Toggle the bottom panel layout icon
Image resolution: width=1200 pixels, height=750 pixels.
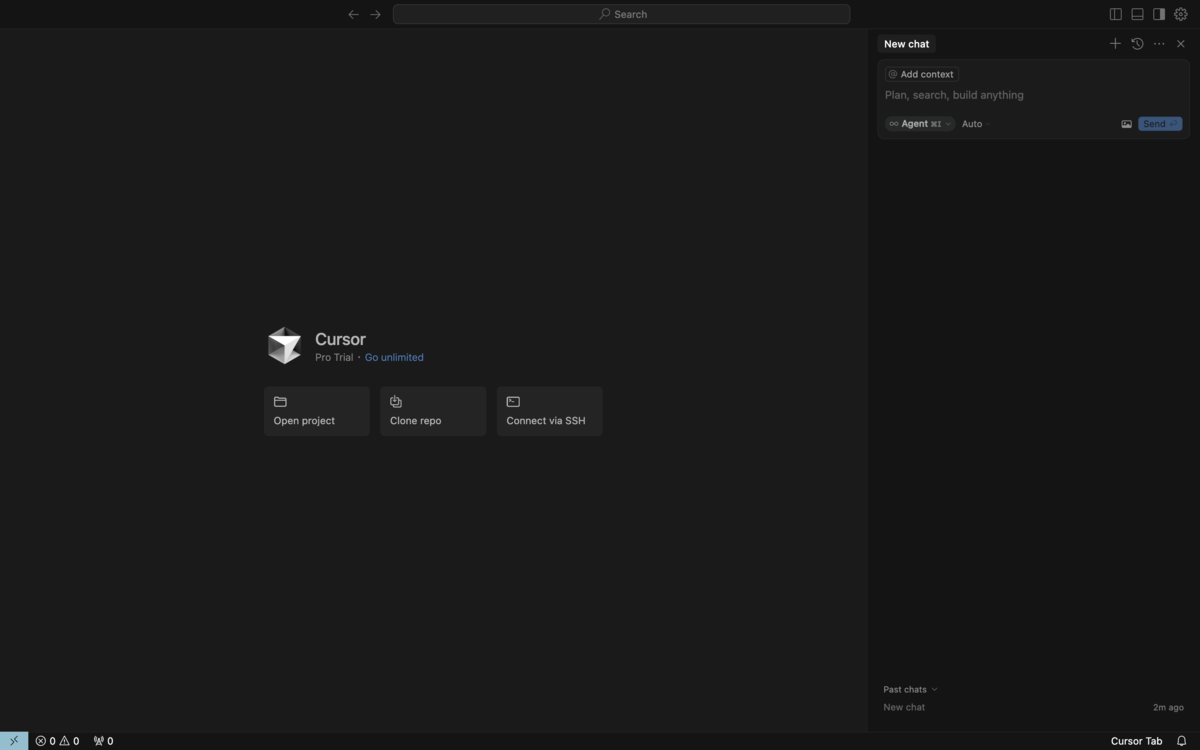pyautogui.click(x=1137, y=14)
